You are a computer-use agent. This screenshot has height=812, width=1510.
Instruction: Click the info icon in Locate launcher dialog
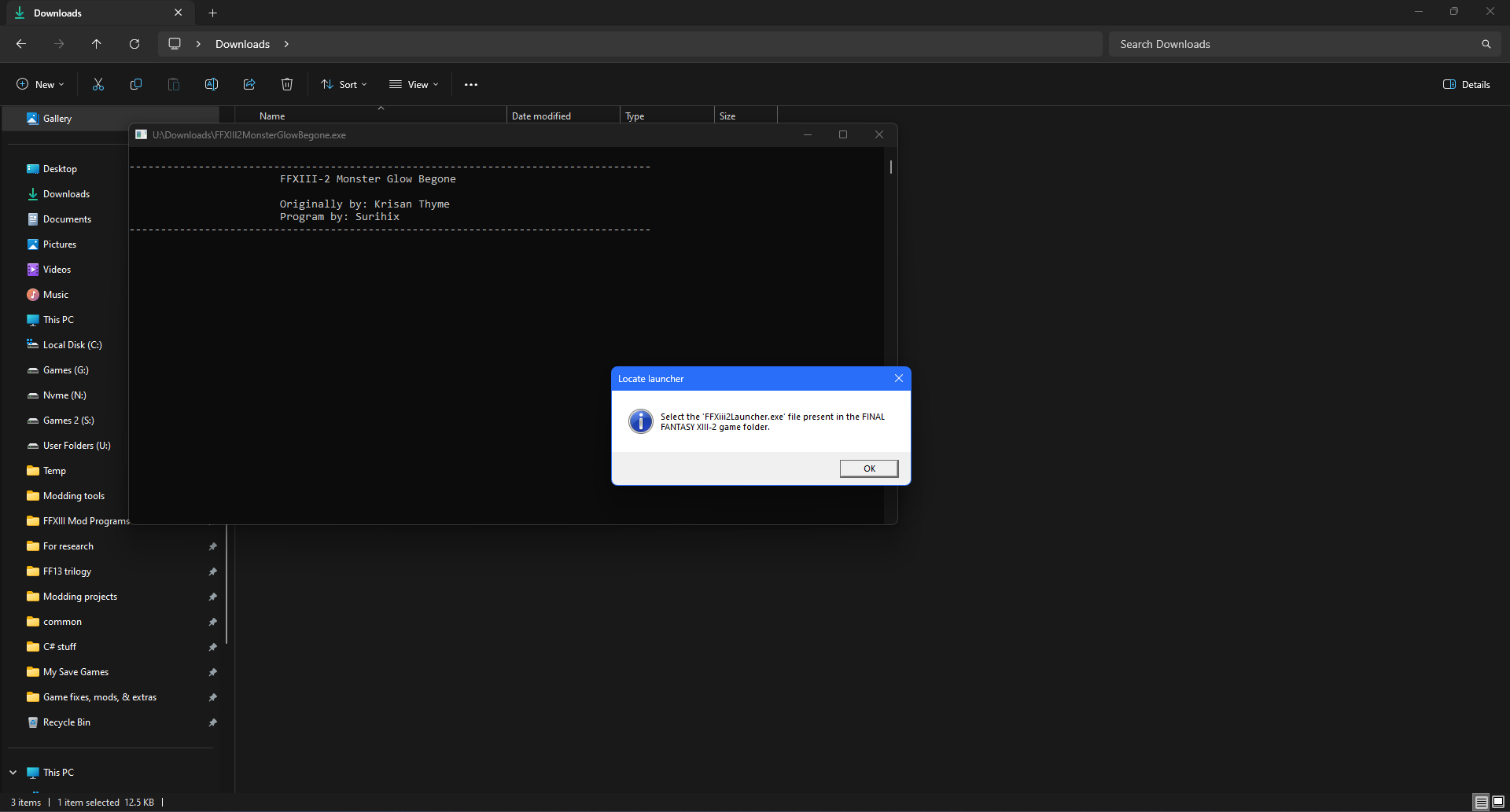(x=641, y=421)
